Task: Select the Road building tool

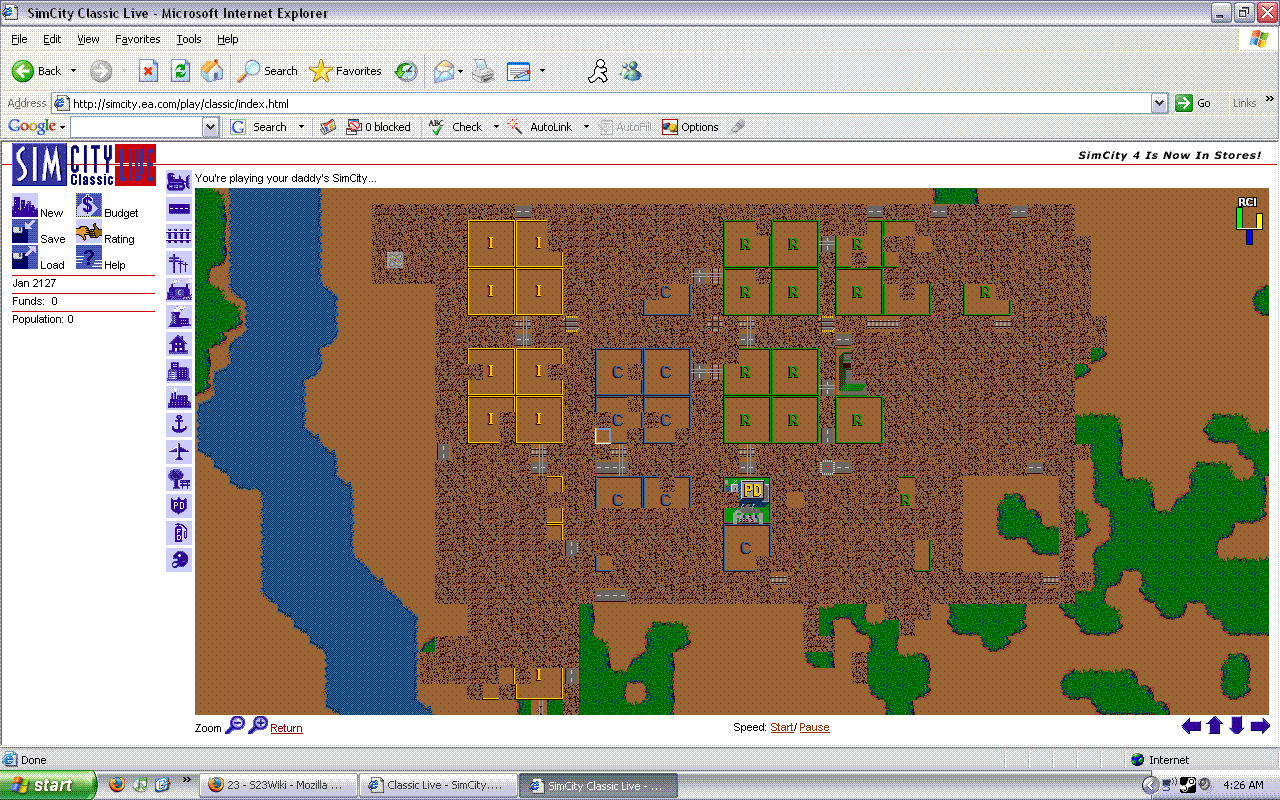Action: point(179,209)
